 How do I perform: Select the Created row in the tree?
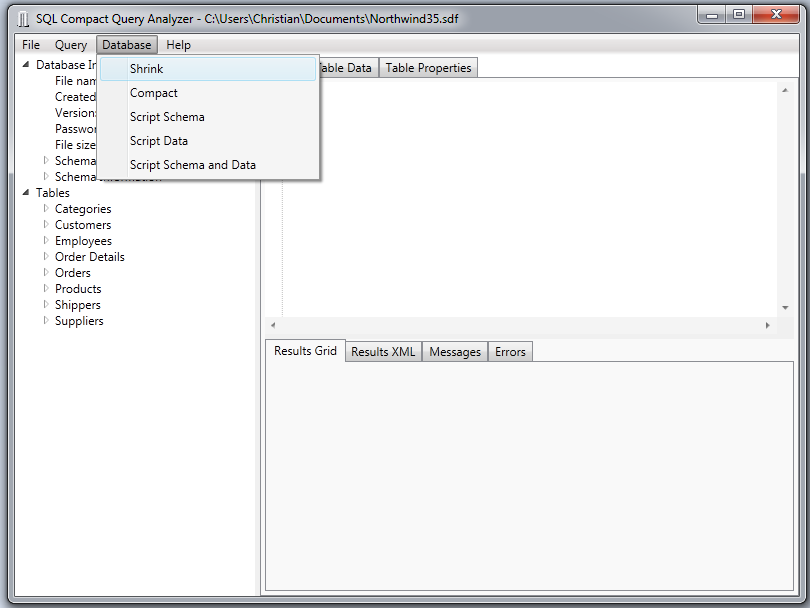pyautogui.click(x=75, y=97)
